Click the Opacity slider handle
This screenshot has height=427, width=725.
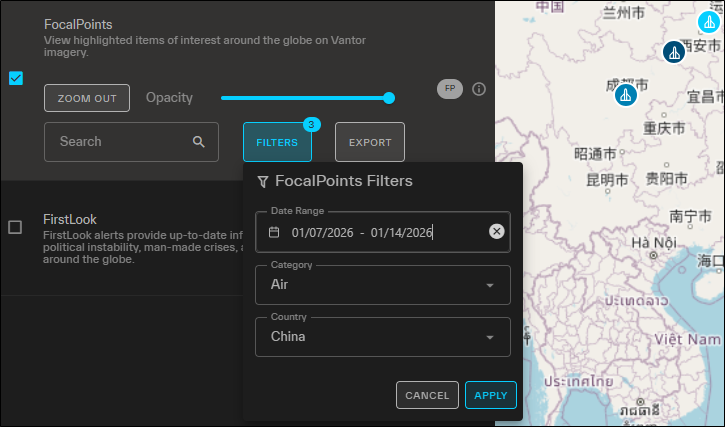click(x=389, y=98)
